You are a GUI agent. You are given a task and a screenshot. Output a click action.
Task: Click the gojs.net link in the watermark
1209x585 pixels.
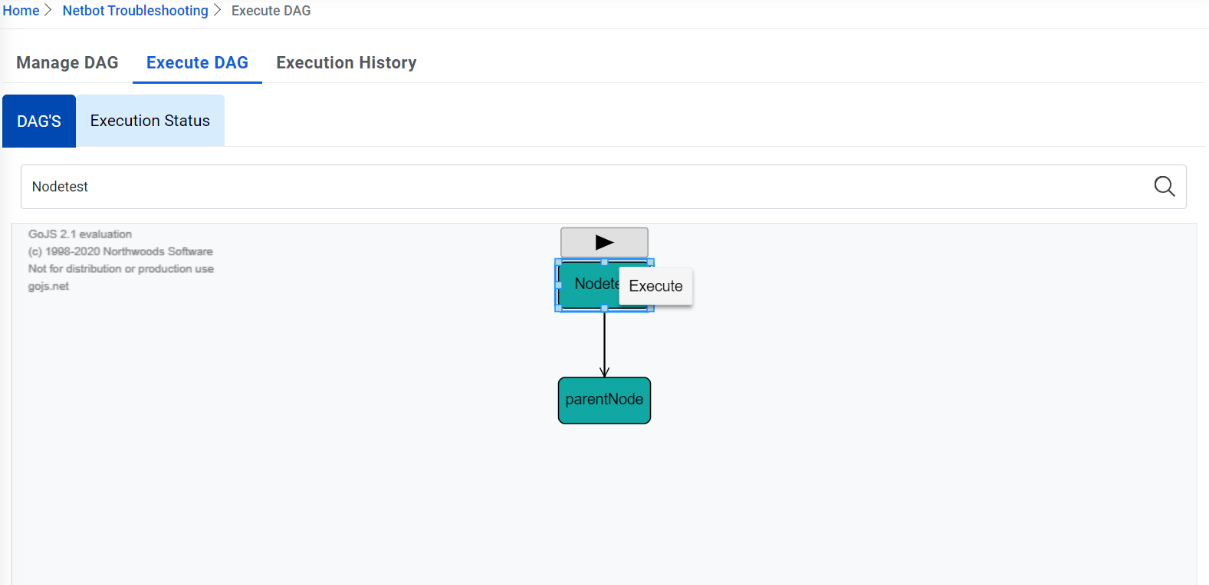47,286
